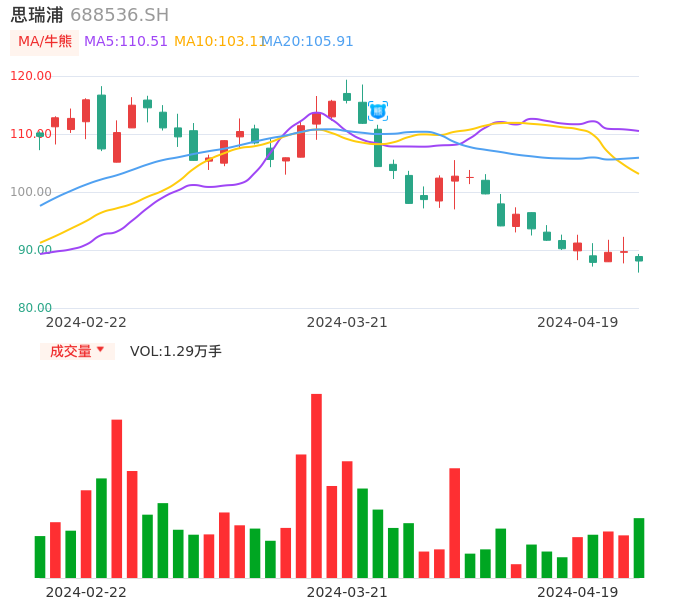Select the 成交量 volume label
The image size is (686, 606).
pyautogui.click(x=70, y=351)
